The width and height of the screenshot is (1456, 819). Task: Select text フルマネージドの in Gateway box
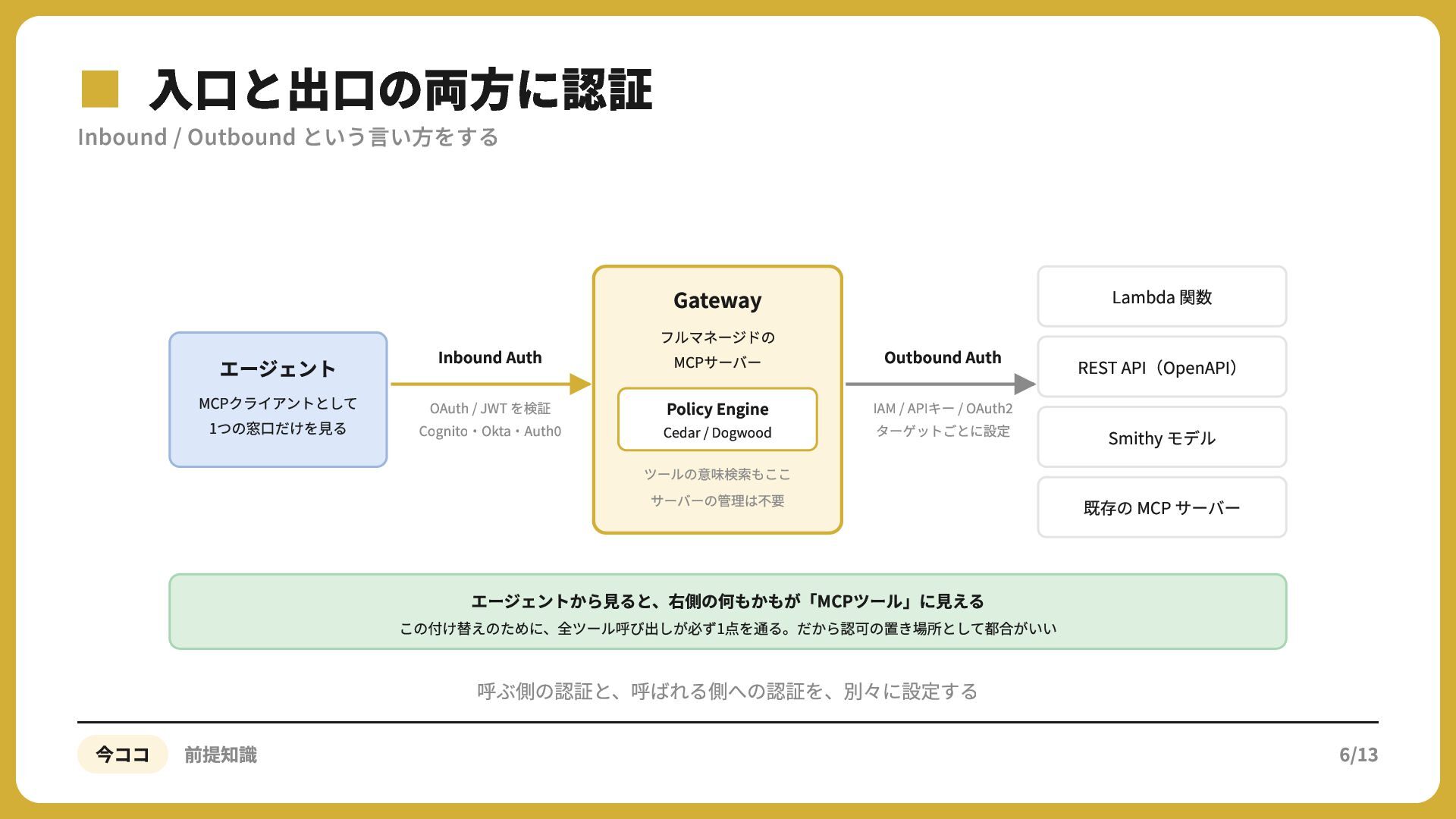[x=717, y=337]
